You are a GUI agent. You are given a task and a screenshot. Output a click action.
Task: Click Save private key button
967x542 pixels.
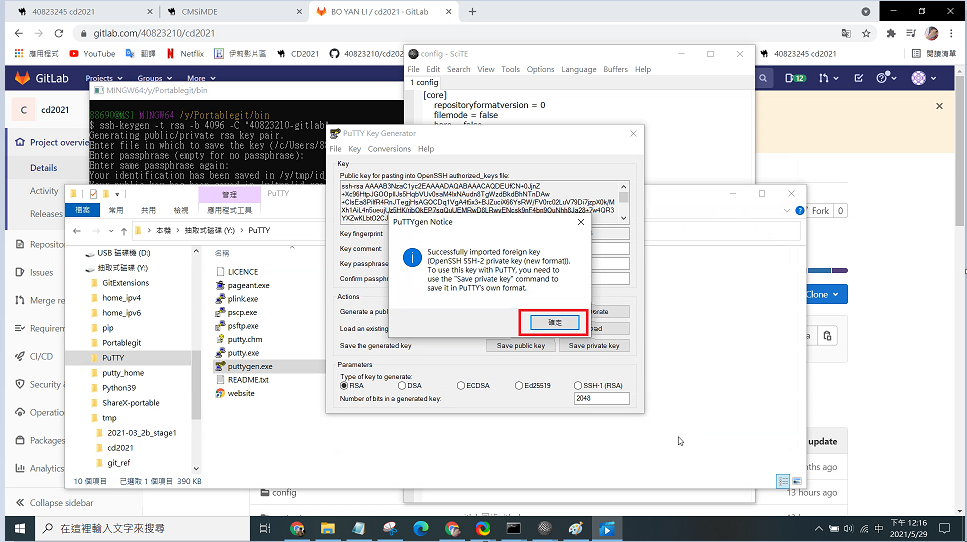[594, 346]
